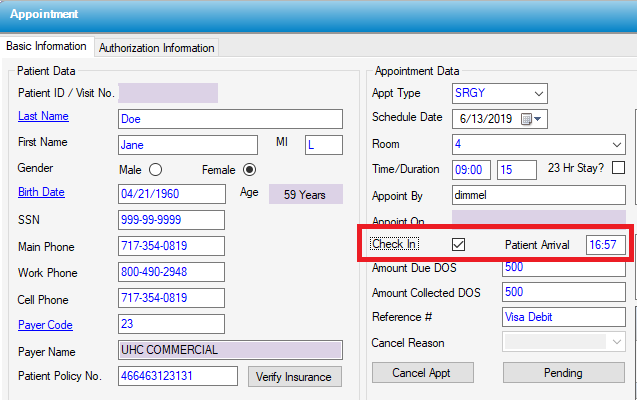Click into the Patient Arrival time field
The height and width of the screenshot is (400, 637).
[606, 245]
